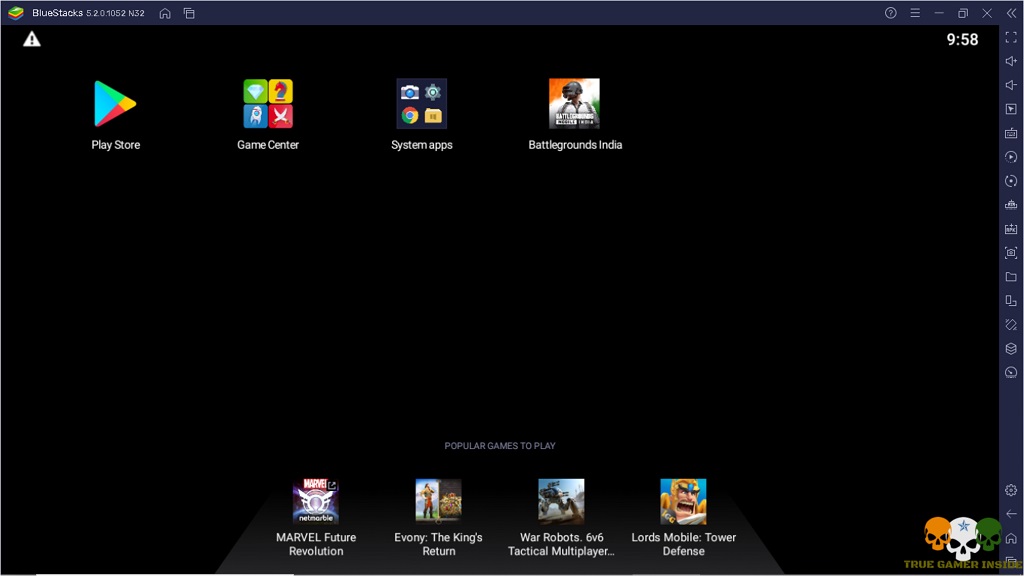Image resolution: width=1024 pixels, height=576 pixels.
Task: Mute audio using the sidebar volume-down control
Action: point(1010,84)
